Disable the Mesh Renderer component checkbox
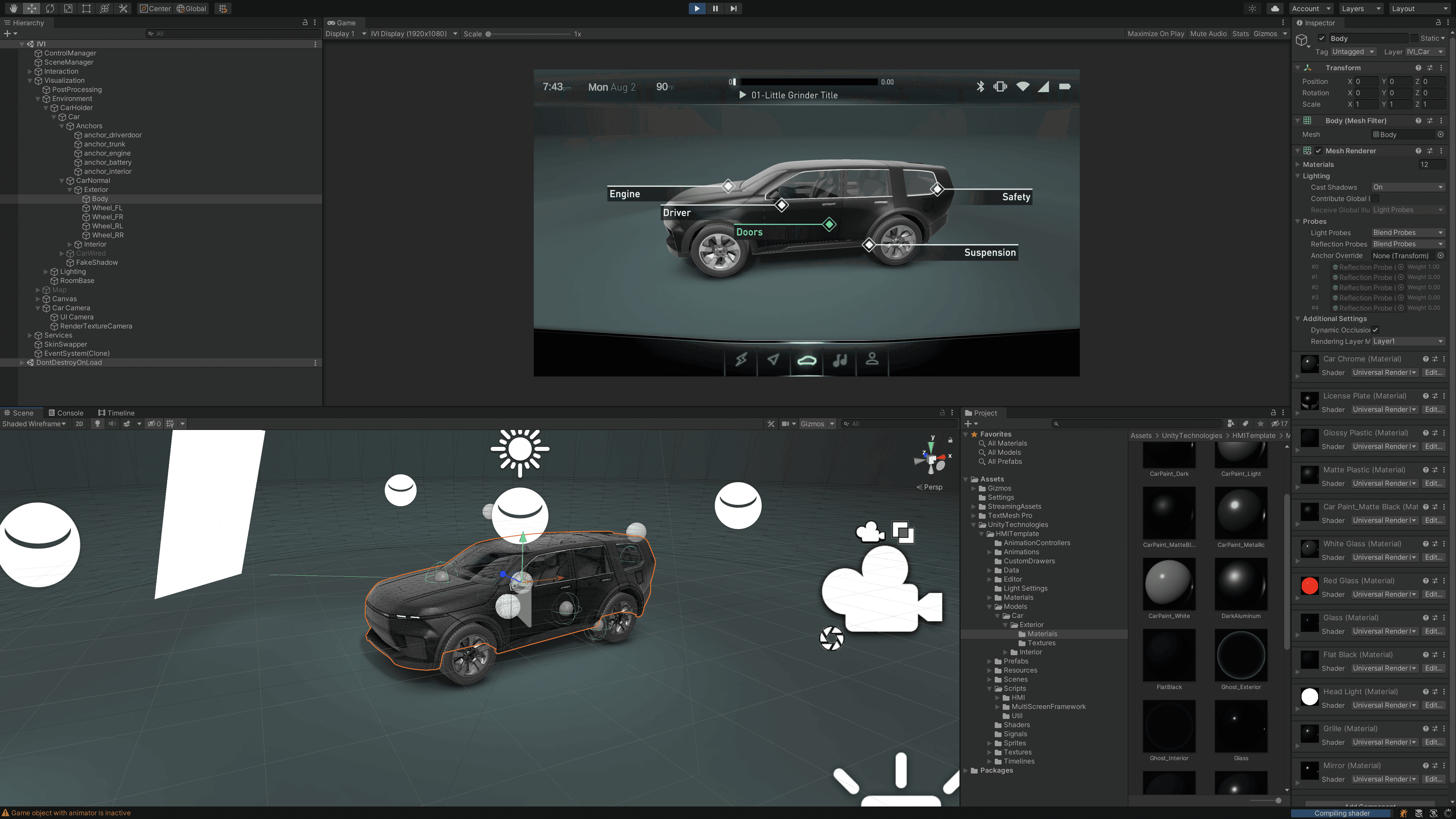The width and height of the screenshot is (1456, 819). point(1319,151)
